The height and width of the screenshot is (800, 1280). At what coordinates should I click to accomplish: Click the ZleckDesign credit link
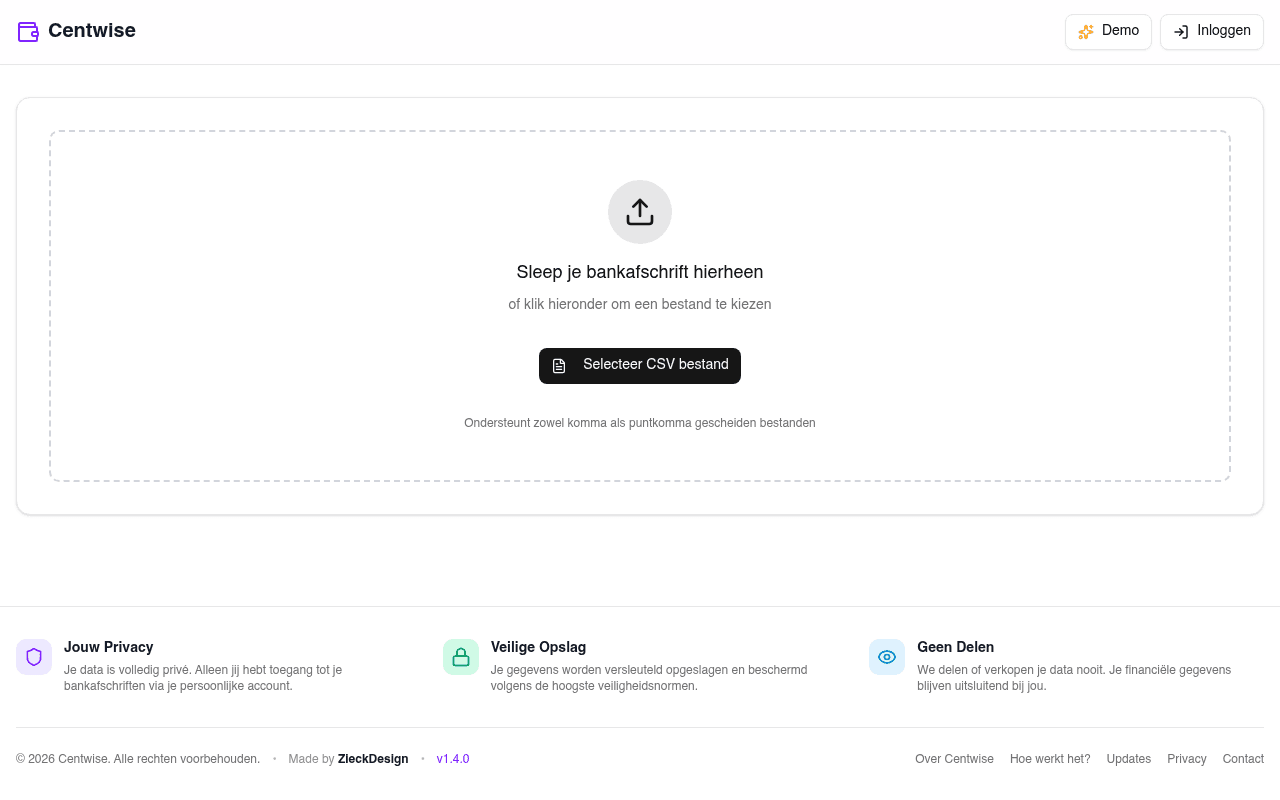click(x=372, y=759)
